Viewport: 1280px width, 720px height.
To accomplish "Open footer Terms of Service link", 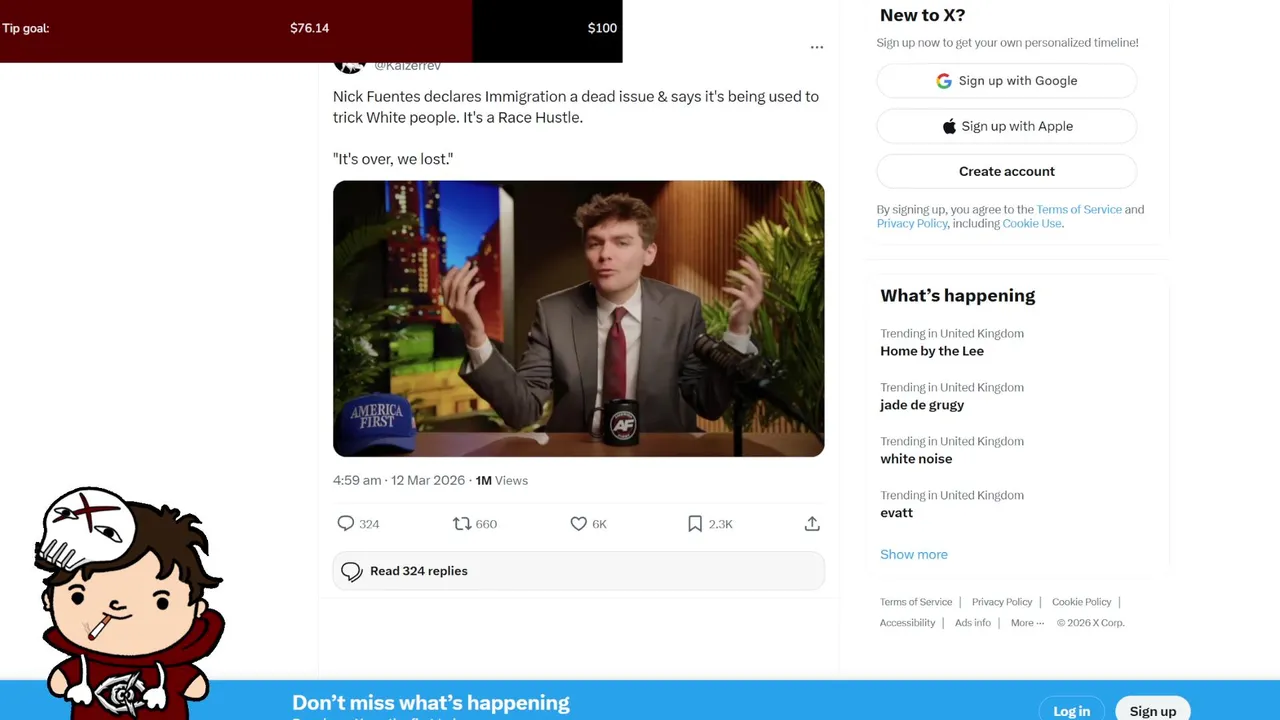I will [916, 602].
